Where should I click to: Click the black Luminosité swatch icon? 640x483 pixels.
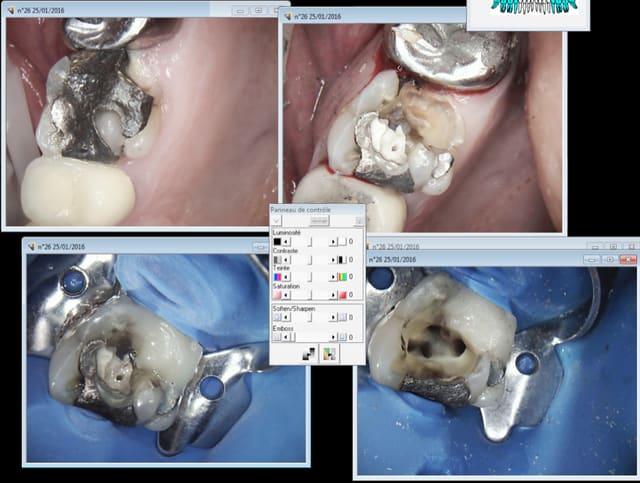click(x=277, y=241)
